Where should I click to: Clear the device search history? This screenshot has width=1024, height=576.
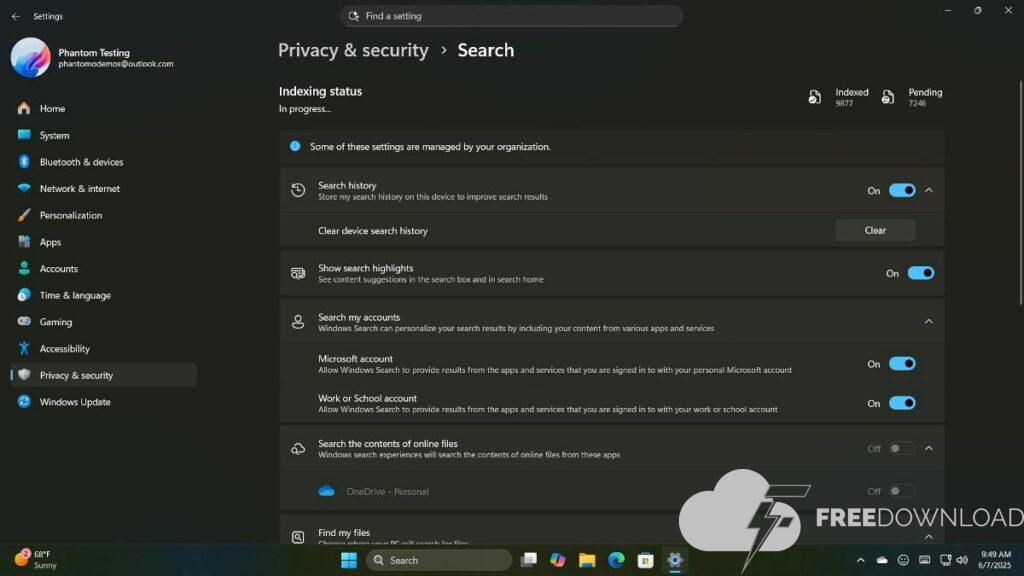[x=875, y=230]
